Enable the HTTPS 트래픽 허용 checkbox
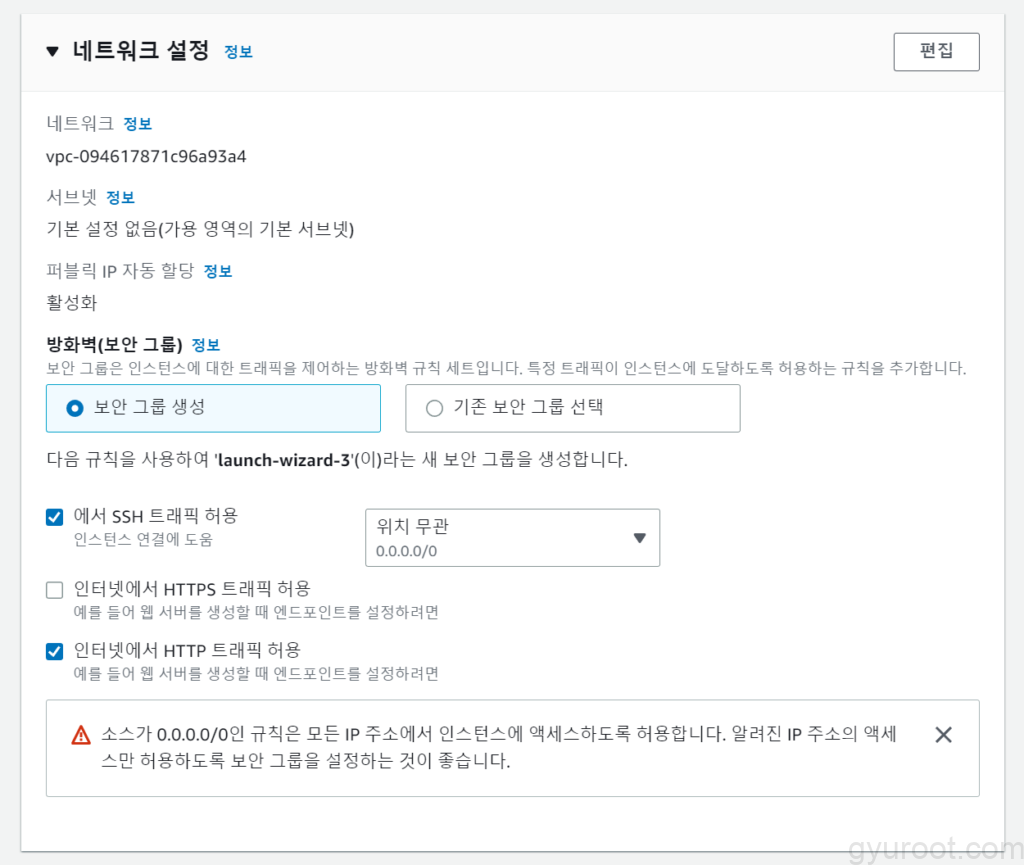The image size is (1024, 865). [55, 590]
